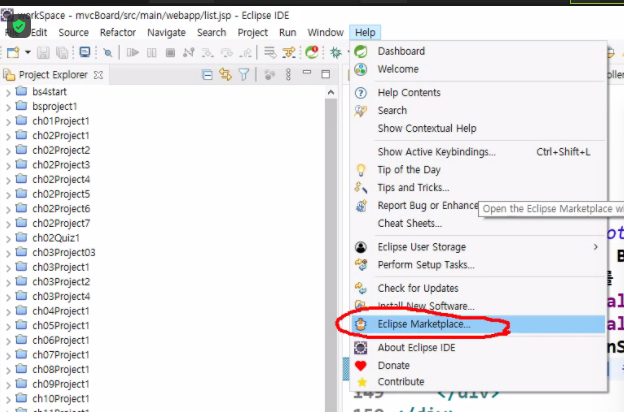624x412 pixels.
Task: Toggle Link with Editor in Project Explorer
Action: point(226,74)
